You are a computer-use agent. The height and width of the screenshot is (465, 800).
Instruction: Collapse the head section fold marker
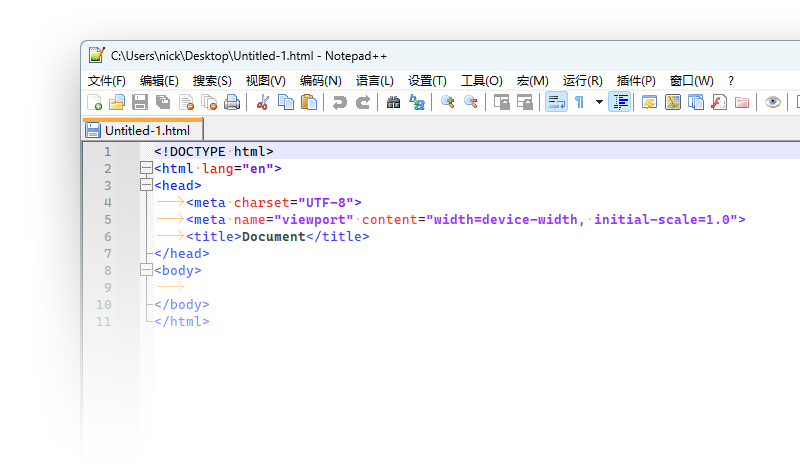pyautogui.click(x=147, y=186)
